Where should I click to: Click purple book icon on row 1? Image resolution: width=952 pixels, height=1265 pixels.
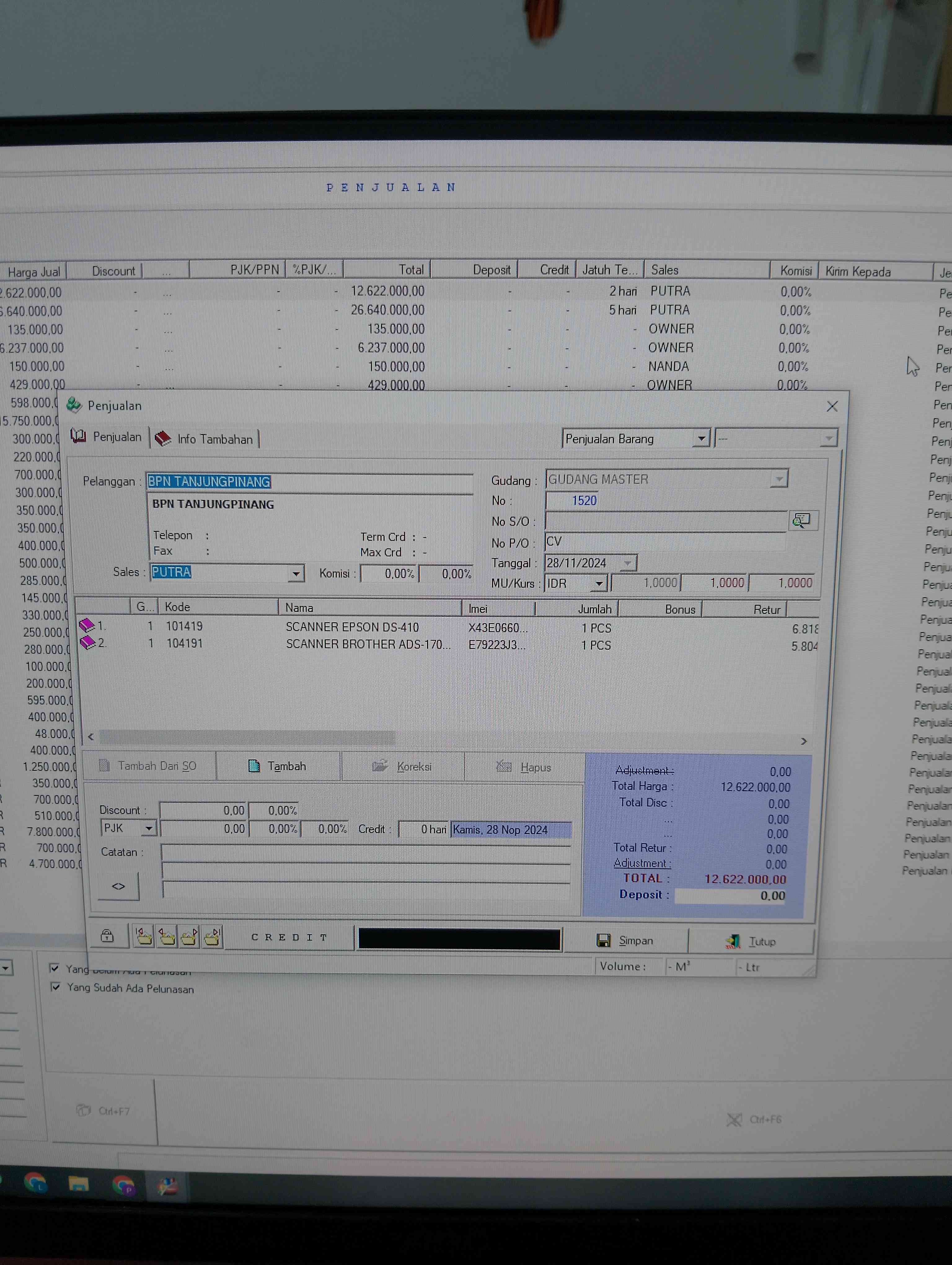click(x=86, y=625)
